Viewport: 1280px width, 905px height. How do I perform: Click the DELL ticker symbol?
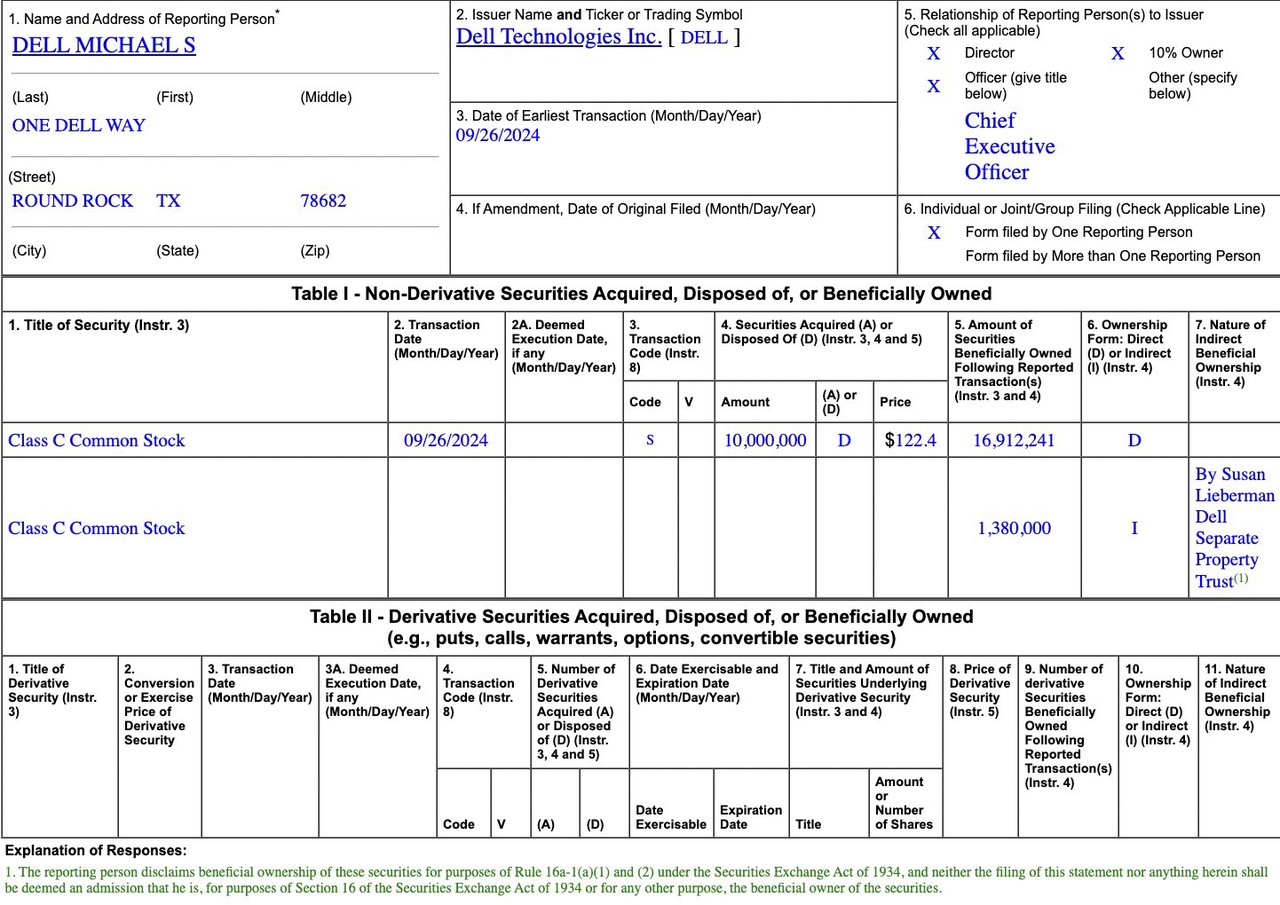704,38
